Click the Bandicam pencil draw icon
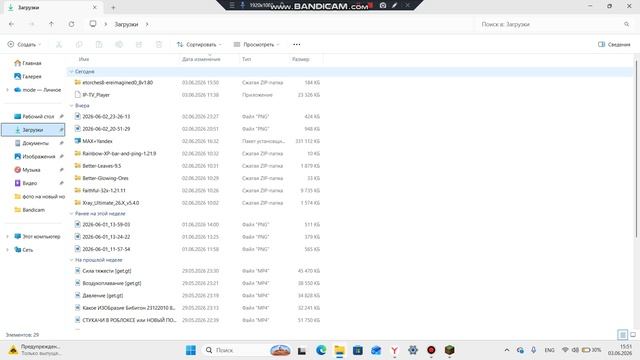The height and width of the screenshot is (360, 640). coord(394,5)
